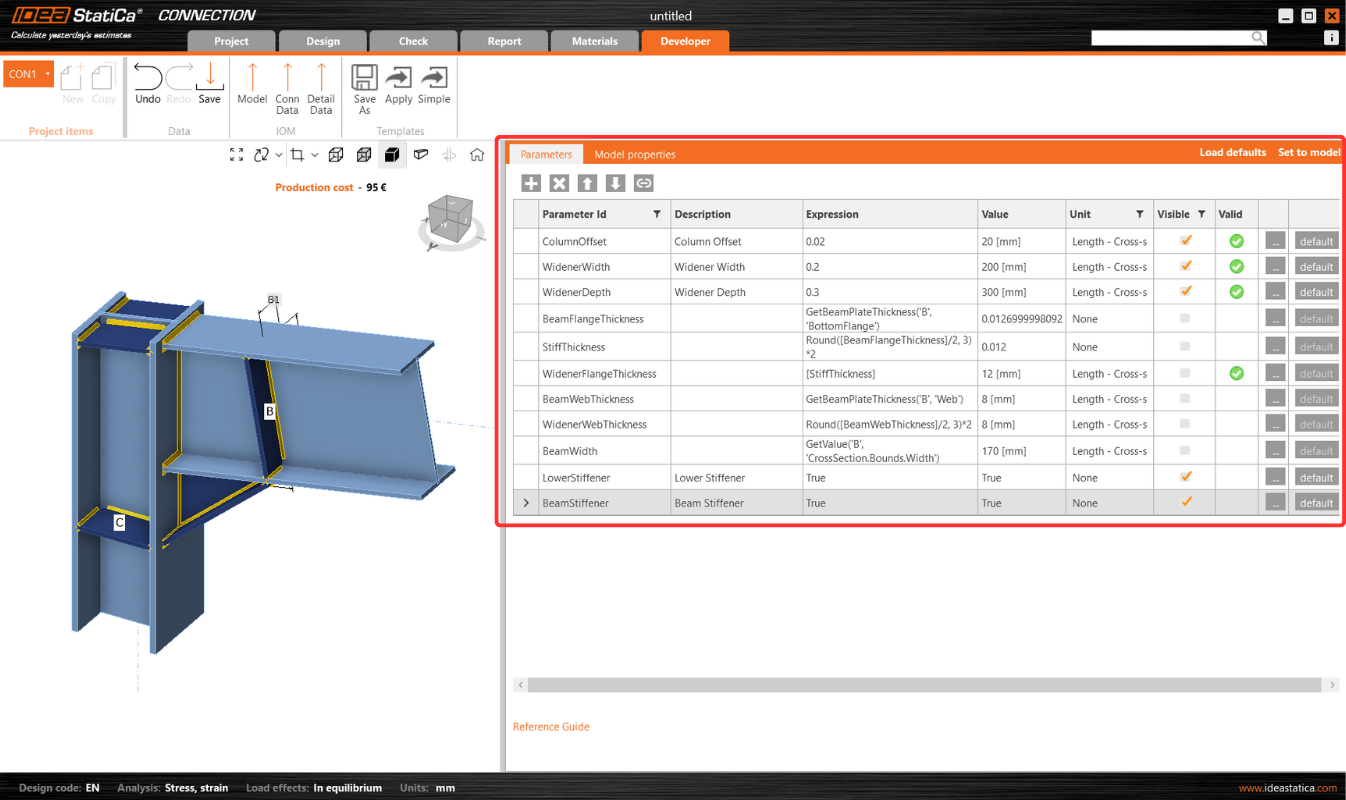The width and height of the screenshot is (1346, 800).
Task: Click the link parameter chain icon
Action: tap(643, 183)
